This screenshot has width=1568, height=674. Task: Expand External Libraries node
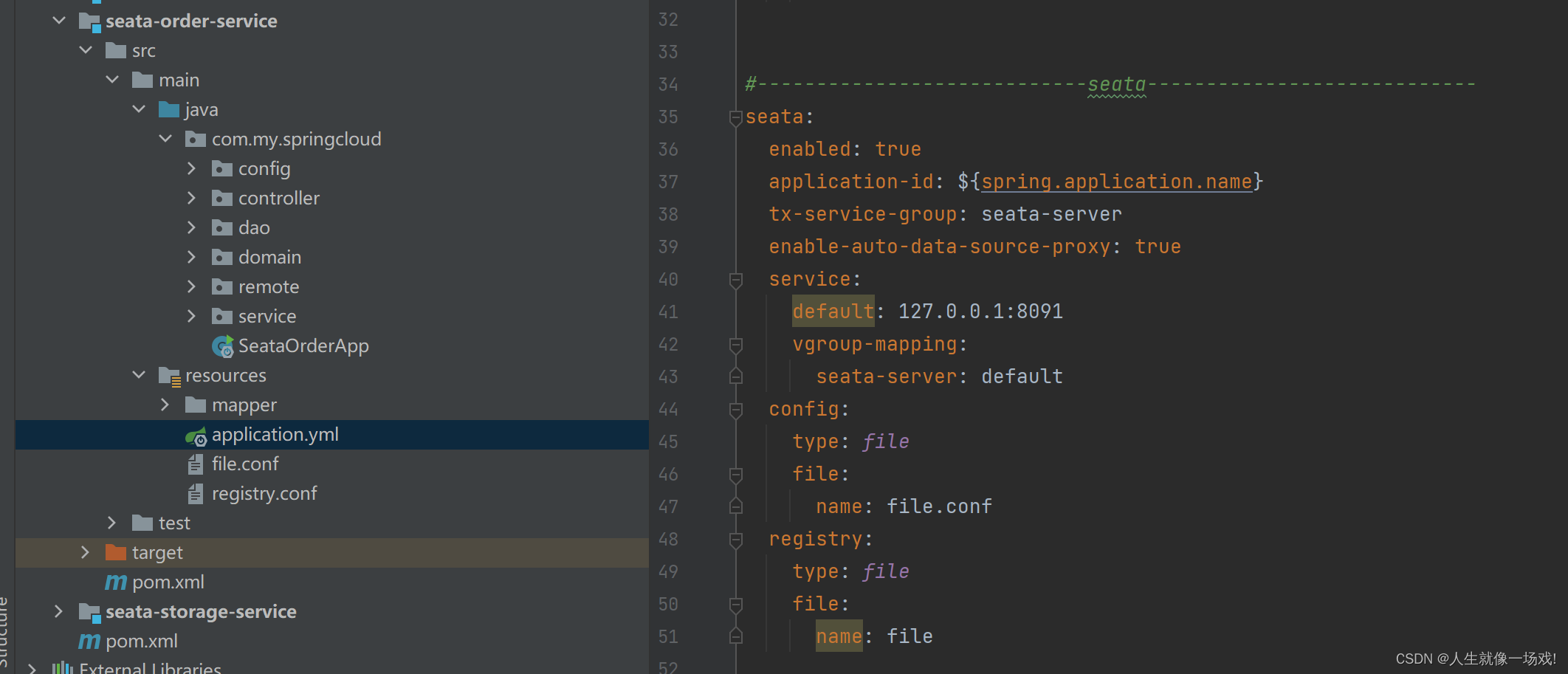tap(32, 669)
